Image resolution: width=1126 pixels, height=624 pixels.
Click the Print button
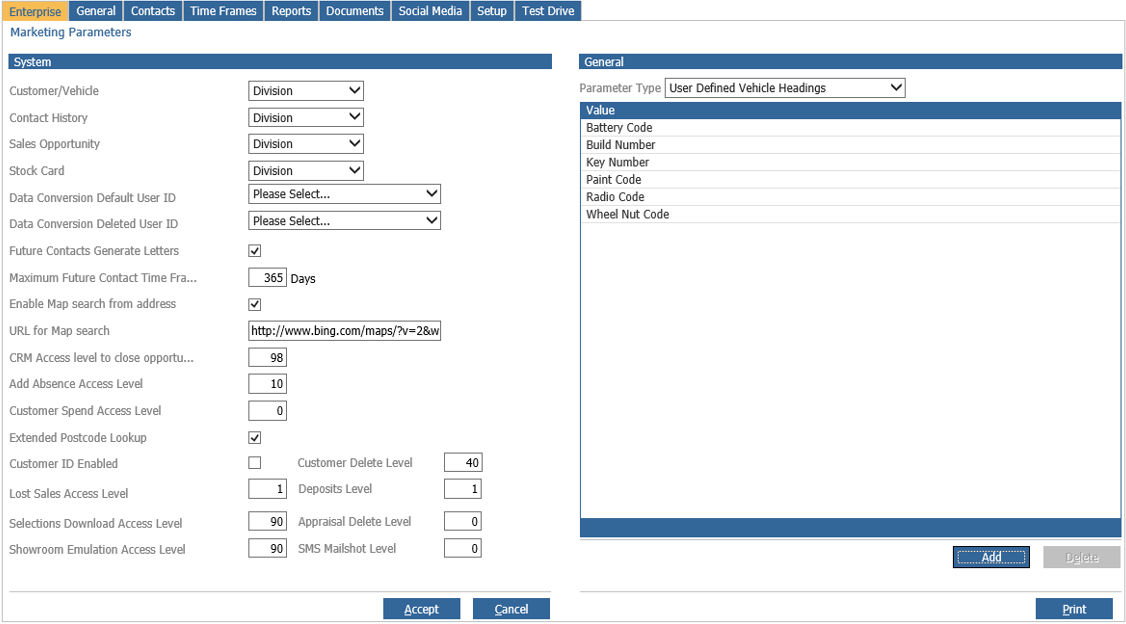1074,609
